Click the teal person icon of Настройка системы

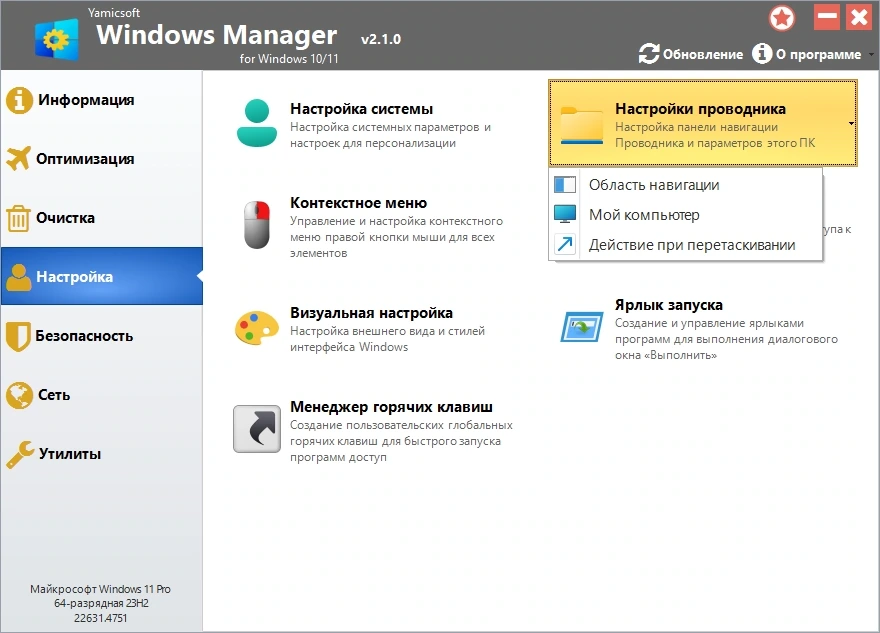(x=257, y=123)
